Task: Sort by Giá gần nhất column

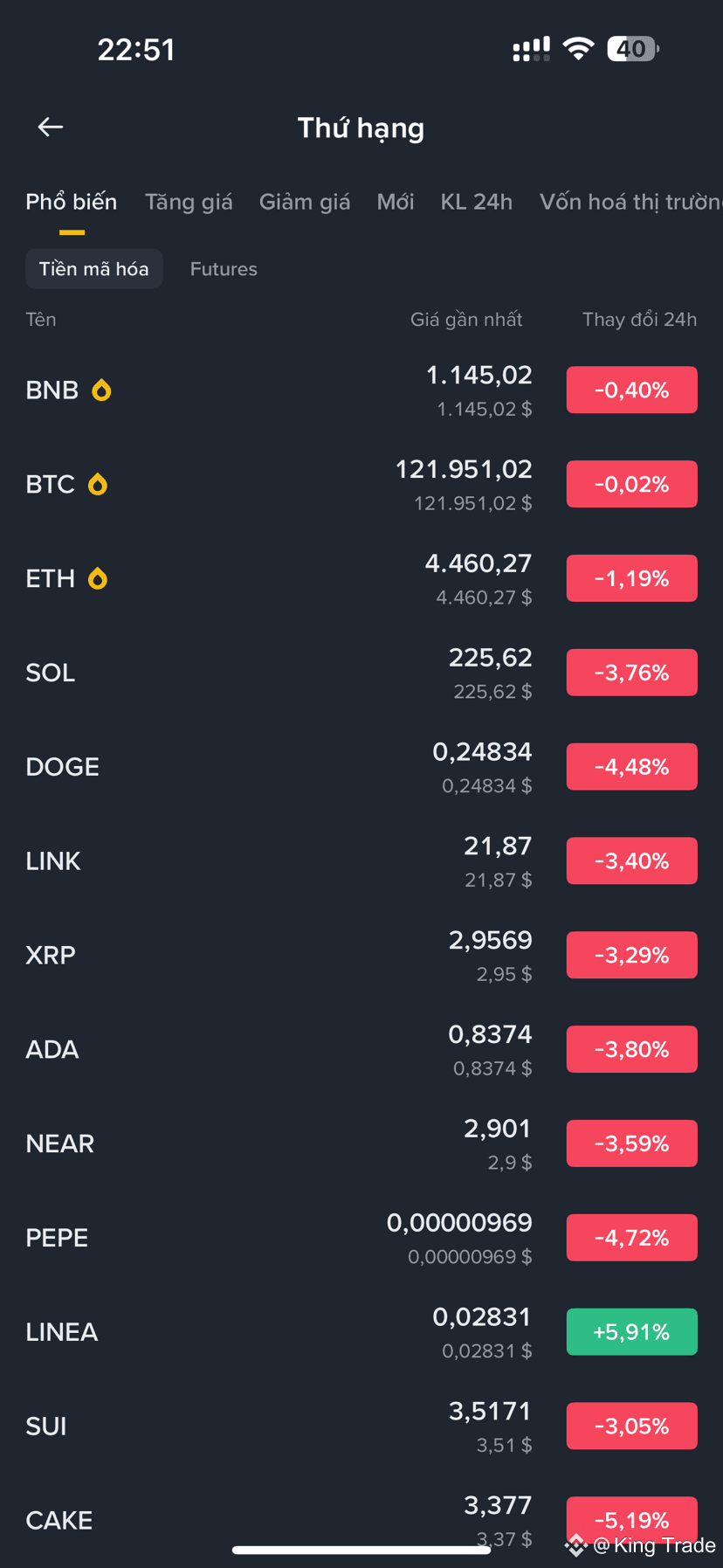Action: [x=466, y=320]
